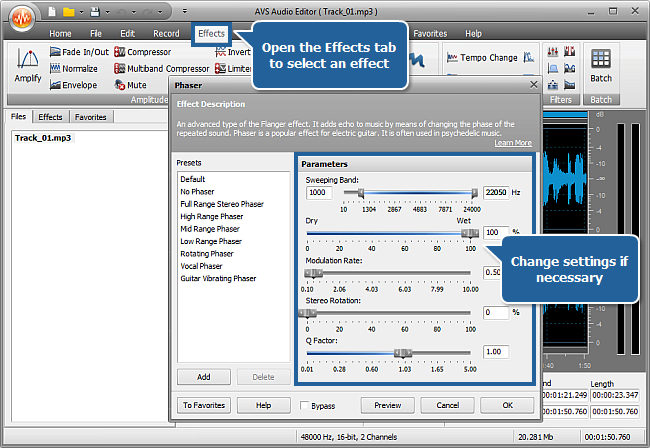Click the Sweeping Band 22050 Hz field
Image resolution: width=650 pixels, height=448 pixels.
[496, 192]
